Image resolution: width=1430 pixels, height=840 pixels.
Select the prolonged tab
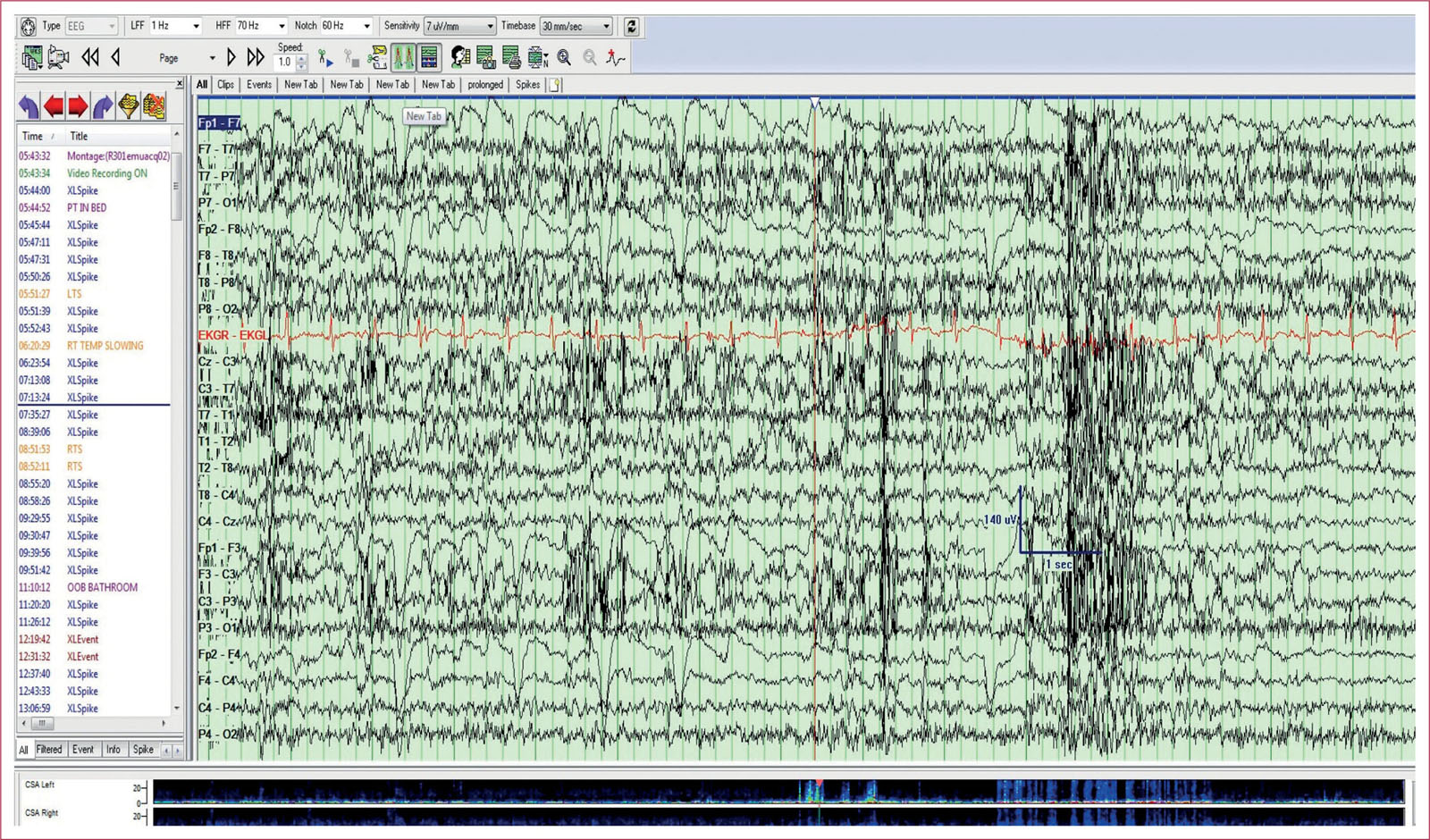point(485,85)
